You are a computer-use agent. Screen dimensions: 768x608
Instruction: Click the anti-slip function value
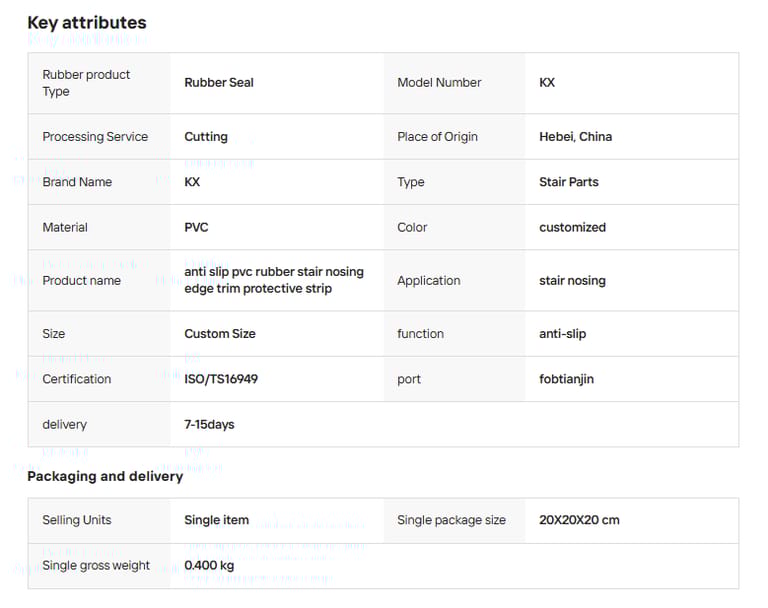(562, 334)
